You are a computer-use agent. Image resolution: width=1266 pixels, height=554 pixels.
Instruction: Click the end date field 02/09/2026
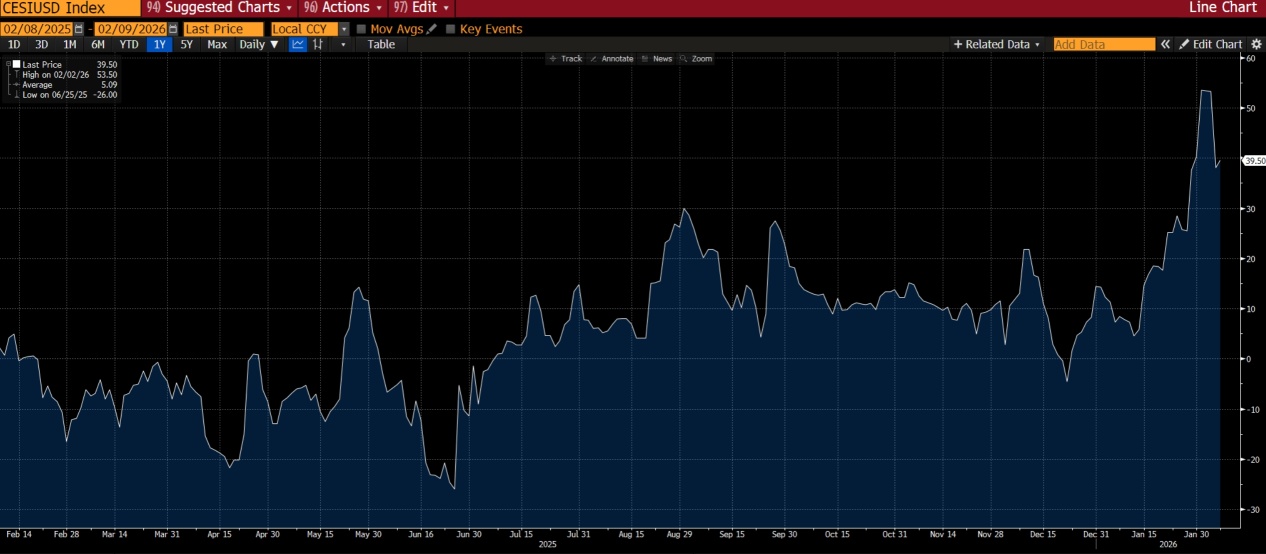click(131, 29)
